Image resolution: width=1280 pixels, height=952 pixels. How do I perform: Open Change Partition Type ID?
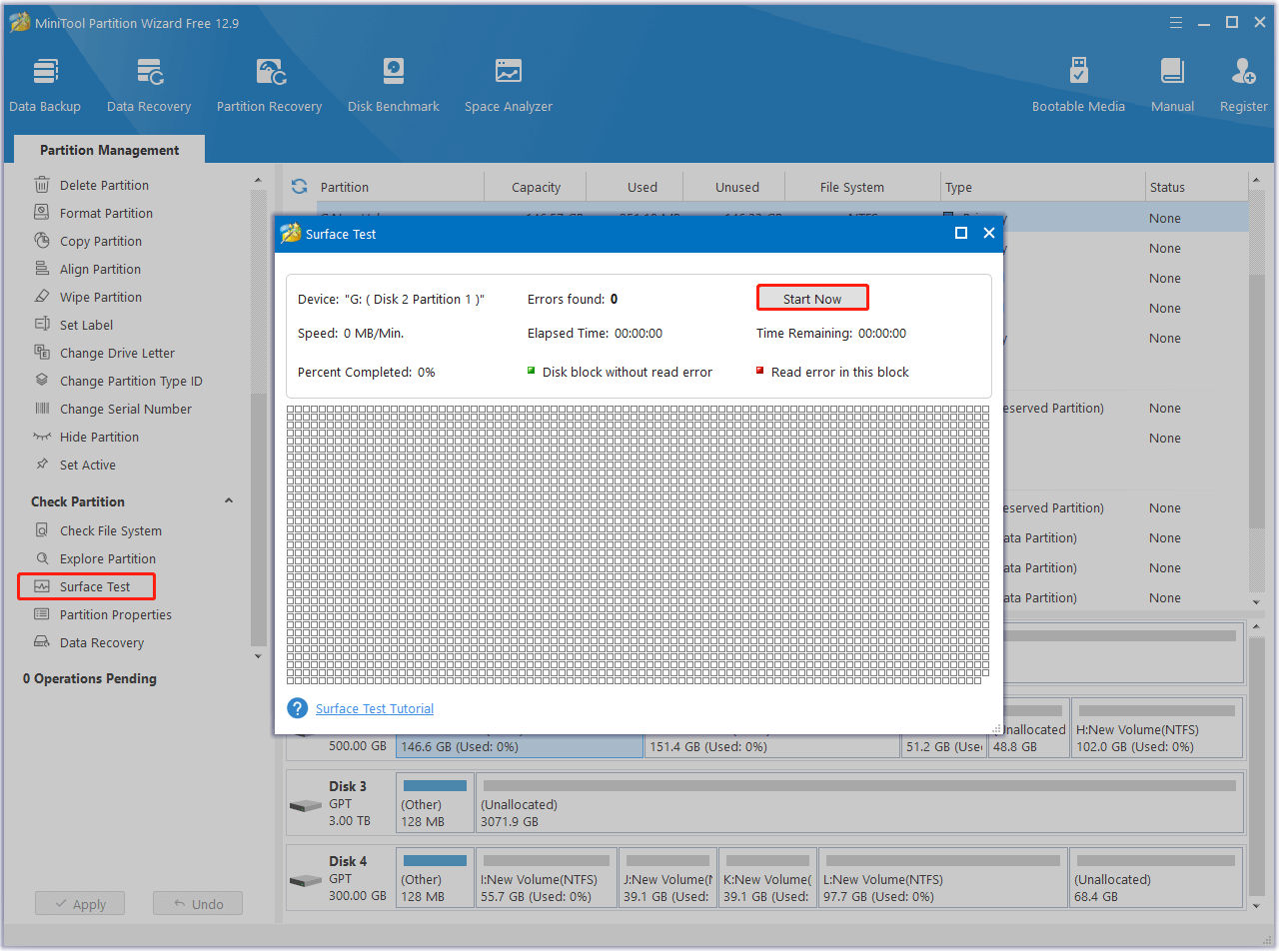click(x=131, y=381)
